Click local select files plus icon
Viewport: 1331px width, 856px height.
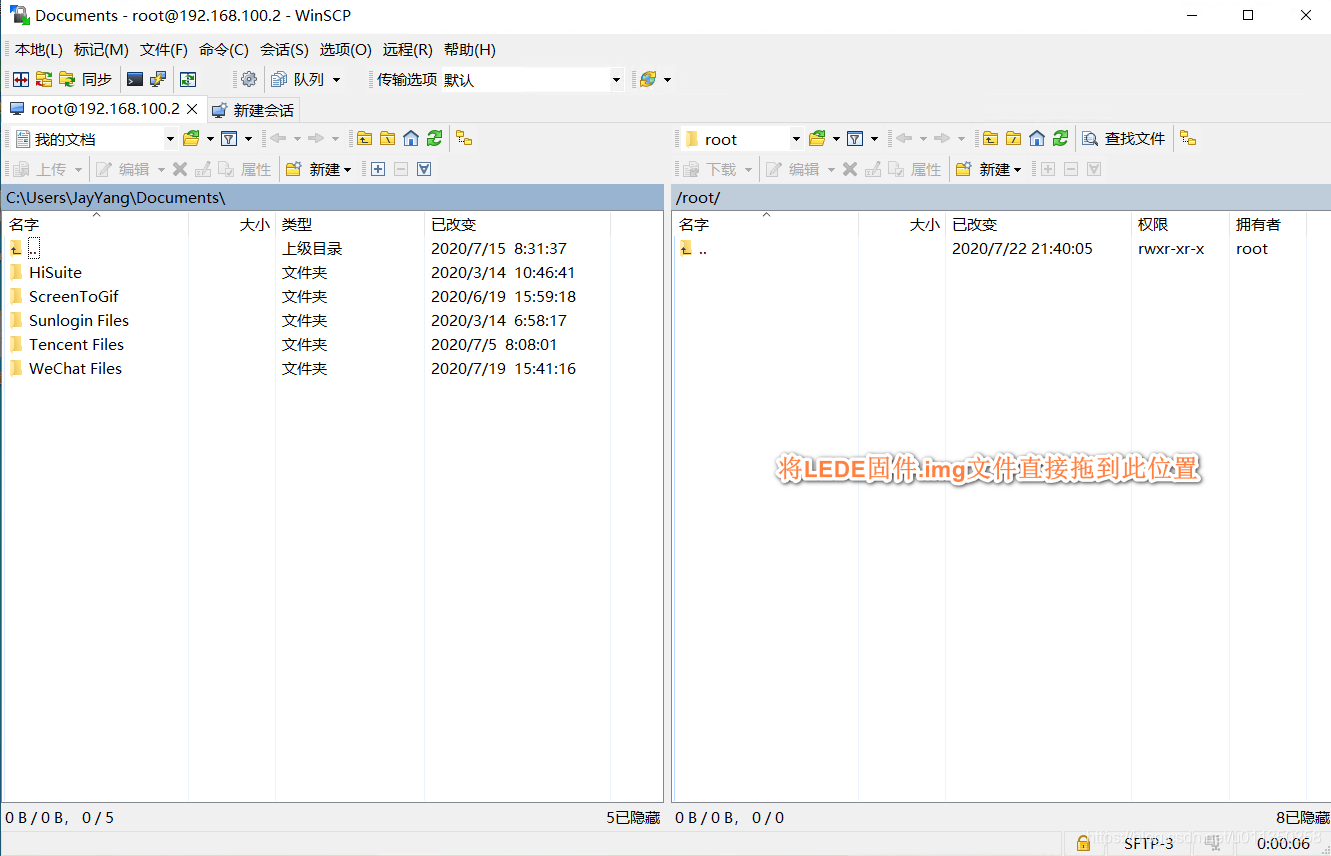378,169
